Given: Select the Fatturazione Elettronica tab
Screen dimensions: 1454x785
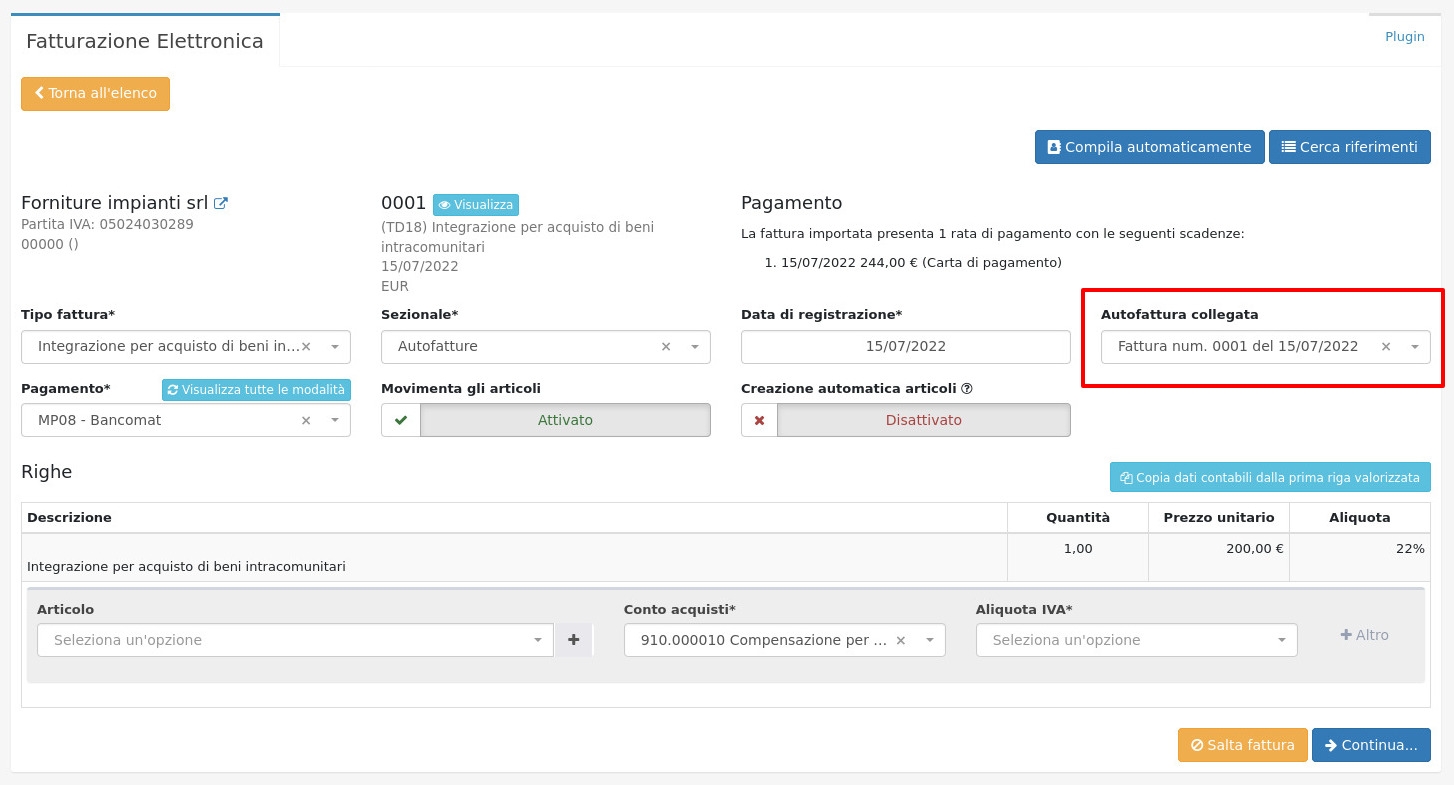Looking at the screenshot, I should tap(145, 41).
